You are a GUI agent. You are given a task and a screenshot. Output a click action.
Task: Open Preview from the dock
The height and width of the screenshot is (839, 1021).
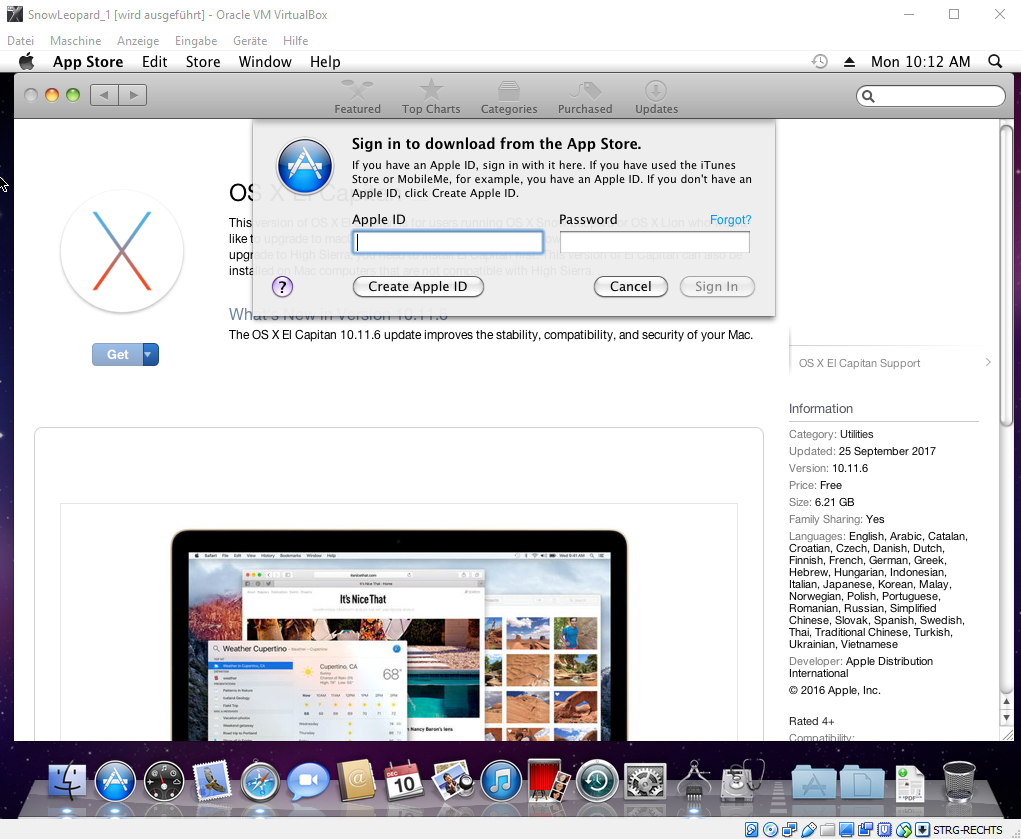[452, 780]
